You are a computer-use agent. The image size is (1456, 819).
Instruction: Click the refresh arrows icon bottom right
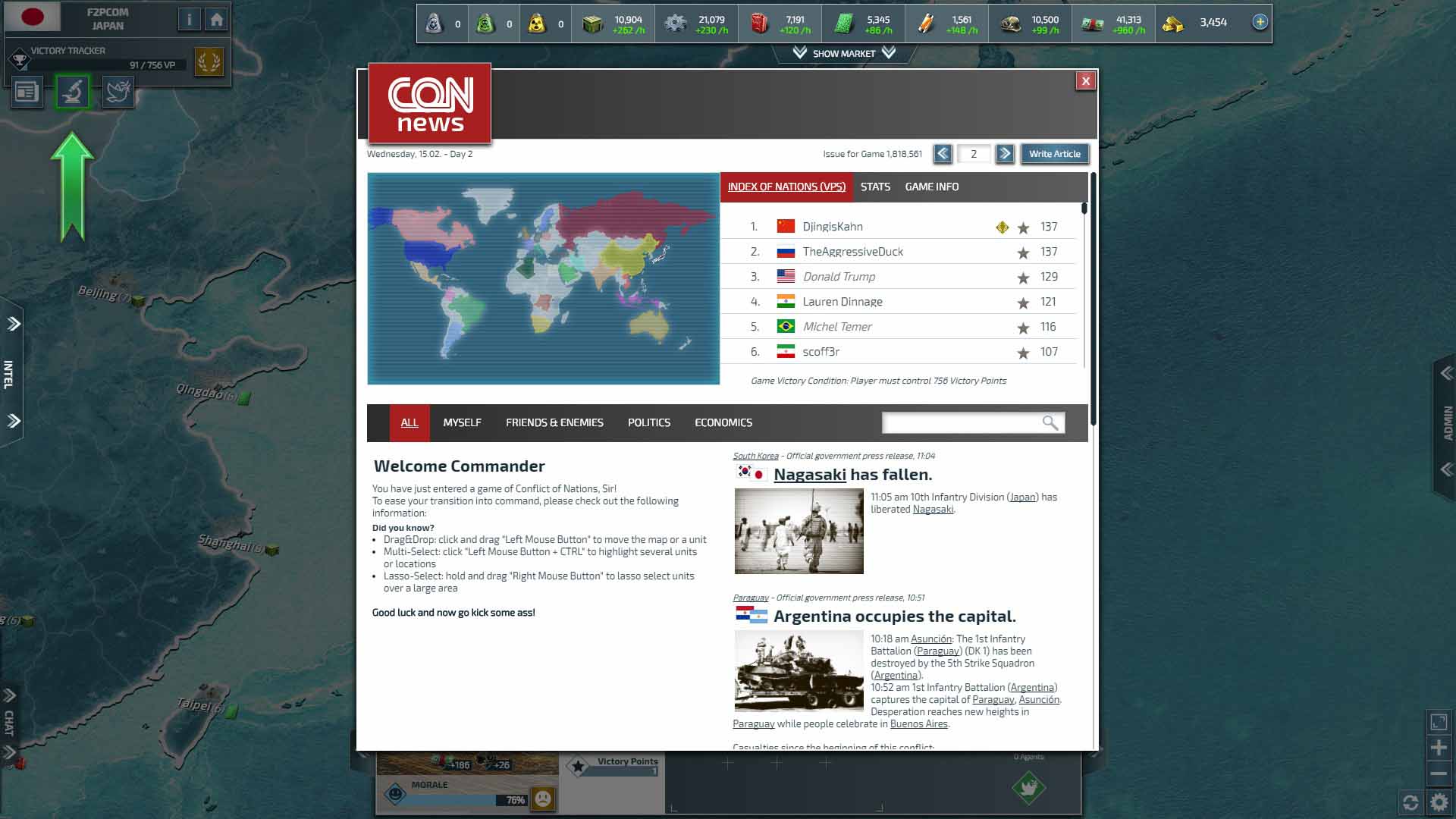click(1410, 802)
